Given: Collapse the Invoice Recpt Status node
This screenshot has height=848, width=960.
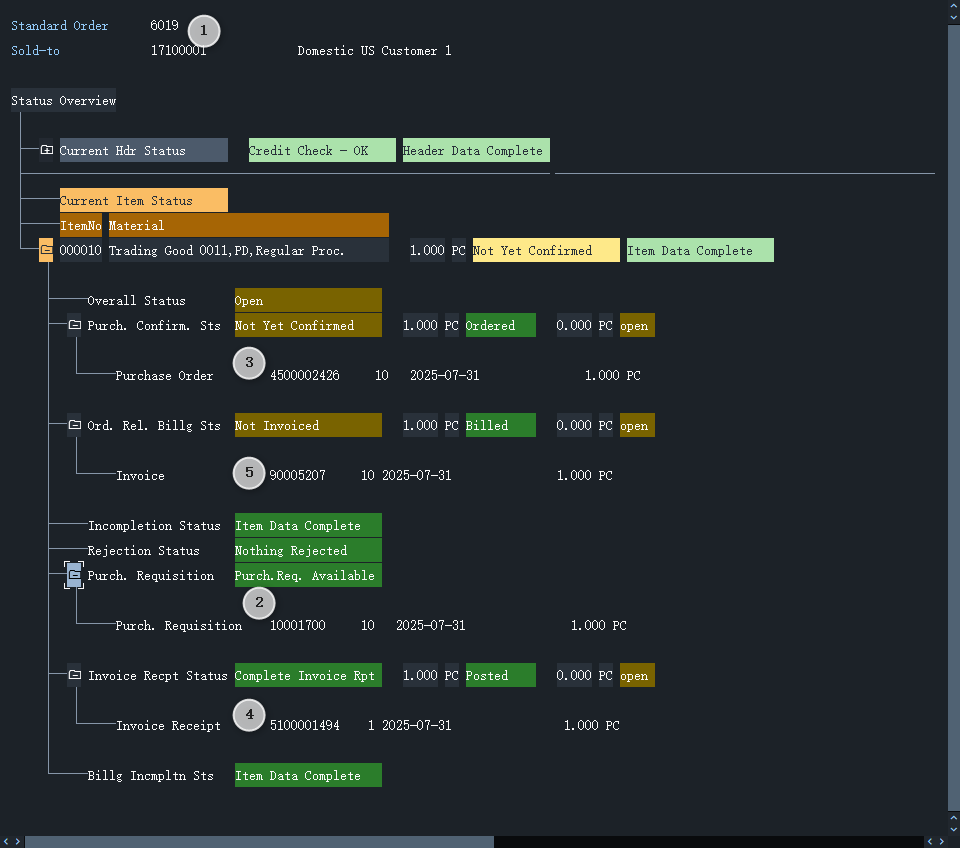Looking at the screenshot, I should tap(74, 675).
